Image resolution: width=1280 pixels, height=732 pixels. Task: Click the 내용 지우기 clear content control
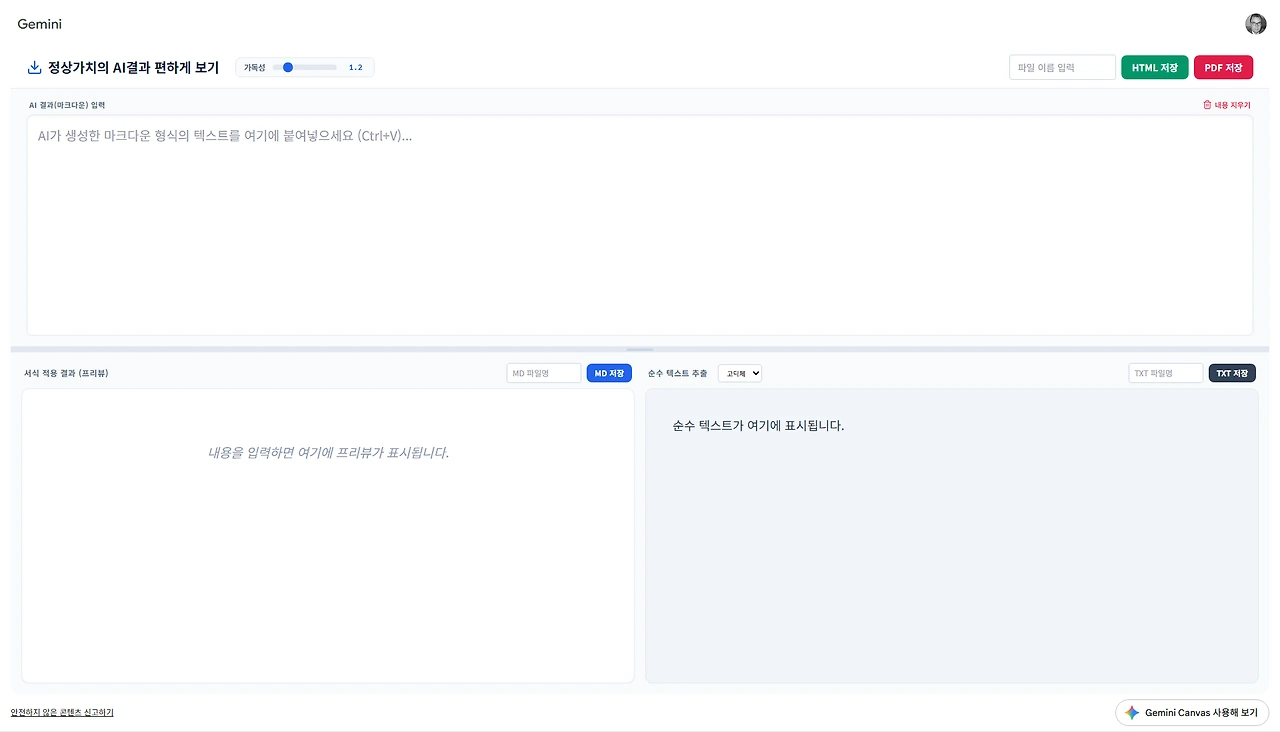[1232, 104]
